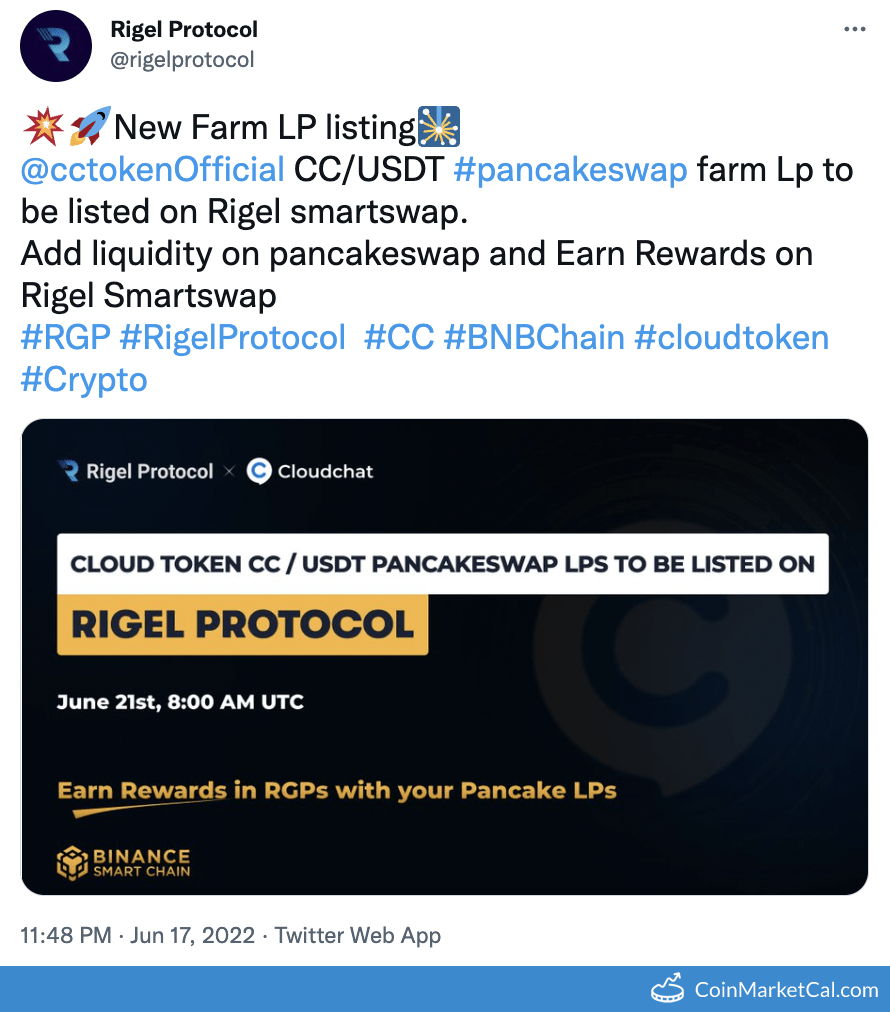Click the yellow Rigel Protocol banner highlight

(x=240, y=624)
